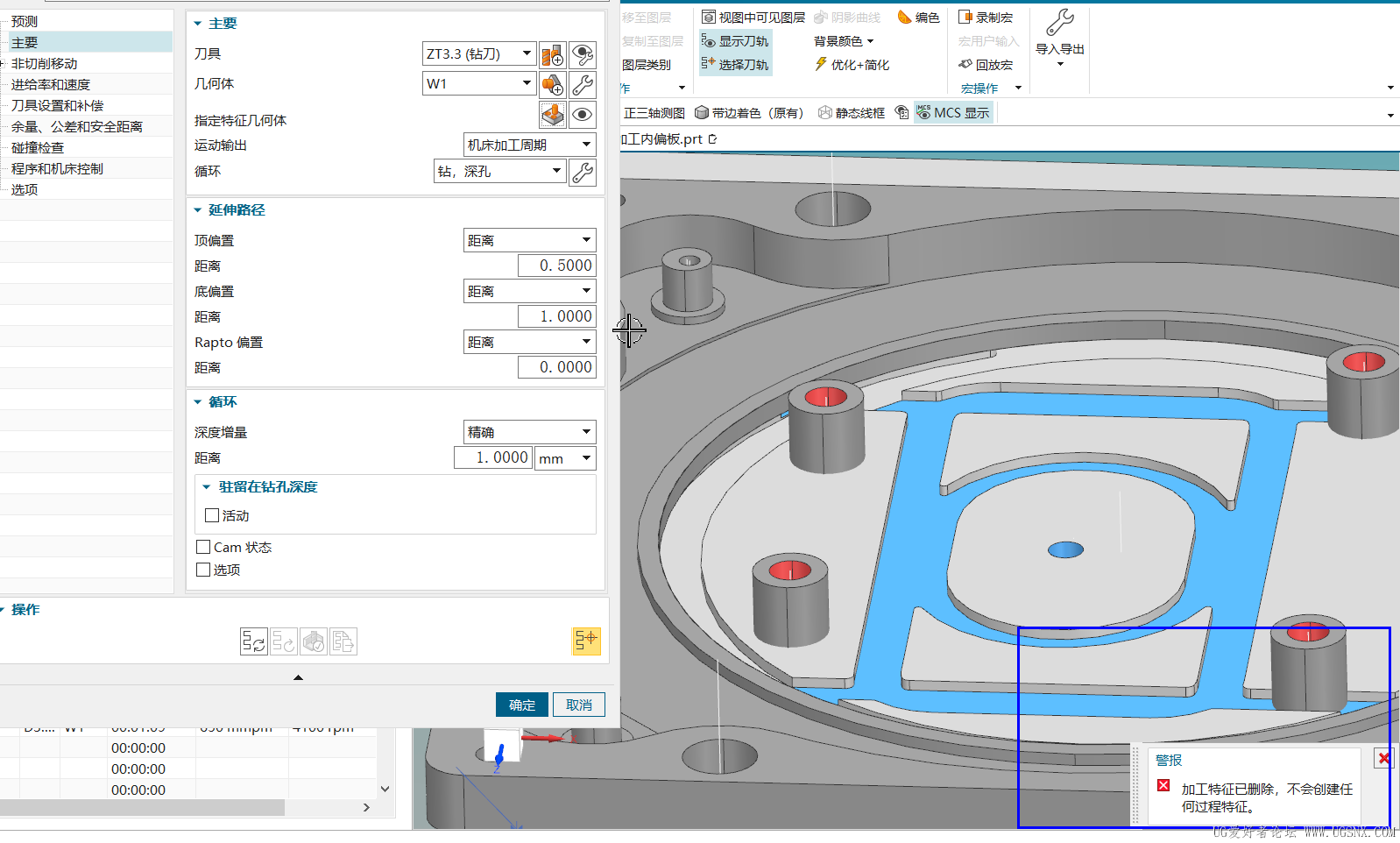Click the generate tool path icon
Image resolution: width=1400 pixels, height=843 pixels.
(254, 641)
